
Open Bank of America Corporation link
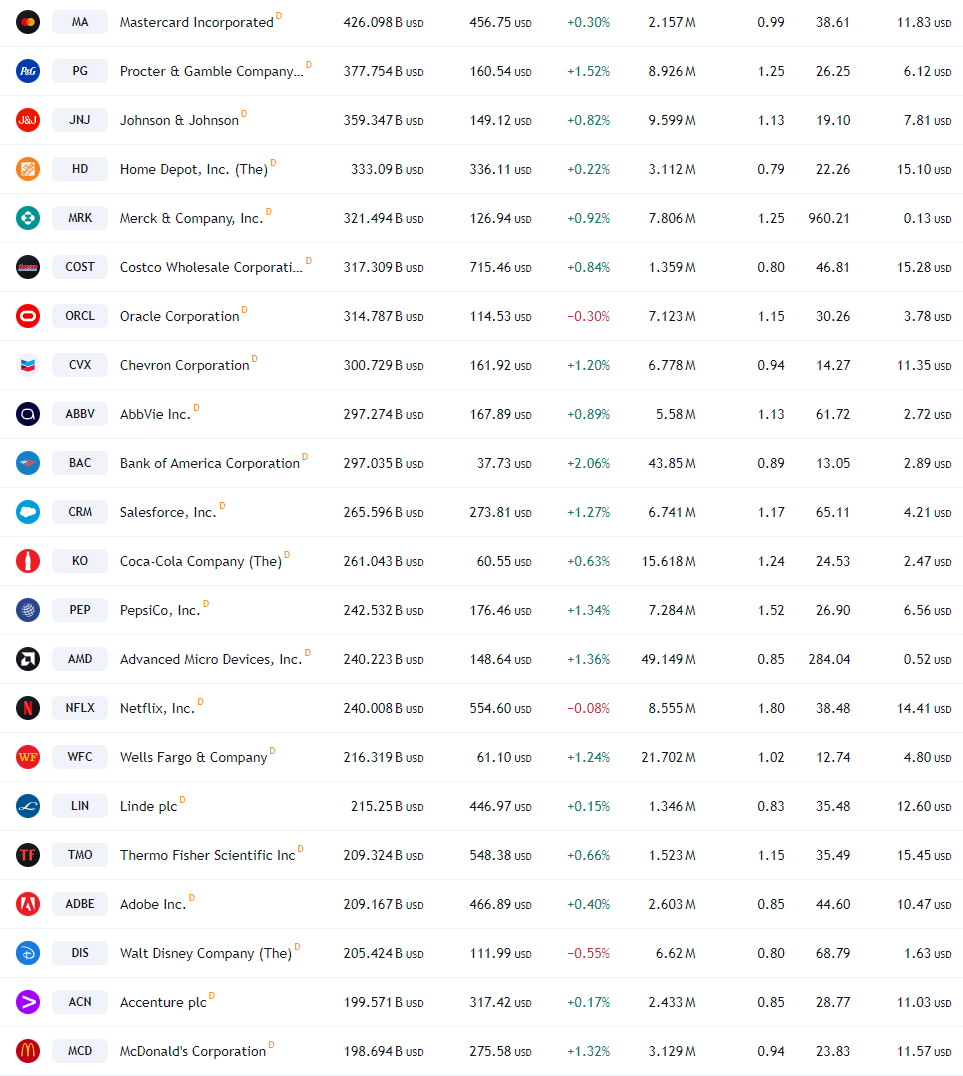tap(210, 464)
